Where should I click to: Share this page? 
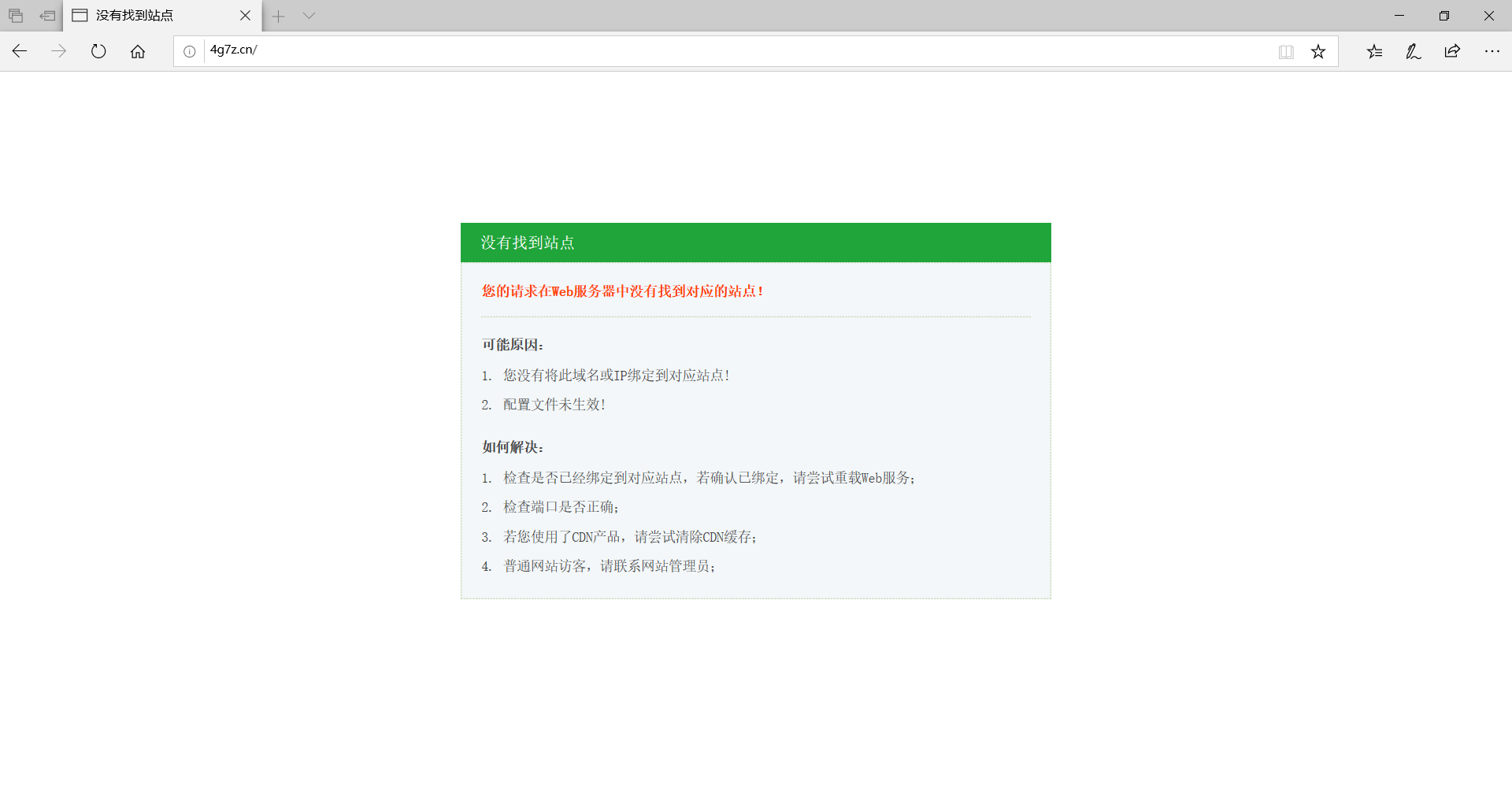[1453, 52]
